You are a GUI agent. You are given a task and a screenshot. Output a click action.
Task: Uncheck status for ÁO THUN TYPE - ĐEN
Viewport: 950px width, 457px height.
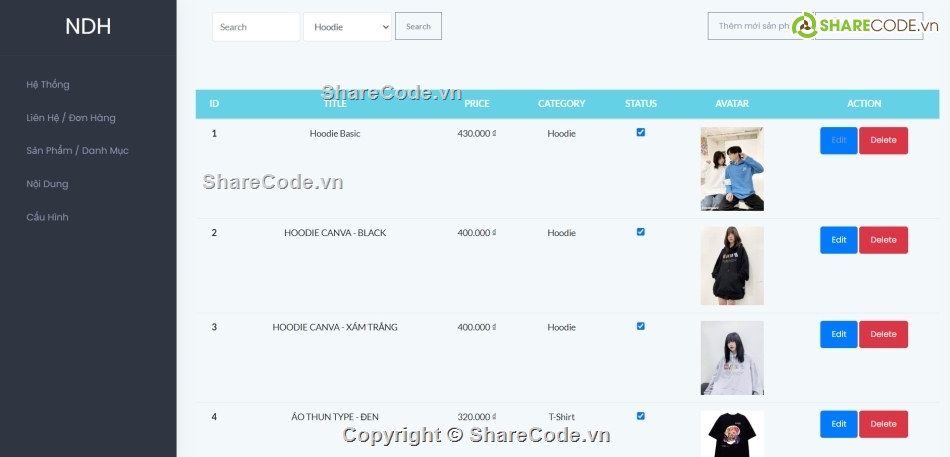(641, 416)
